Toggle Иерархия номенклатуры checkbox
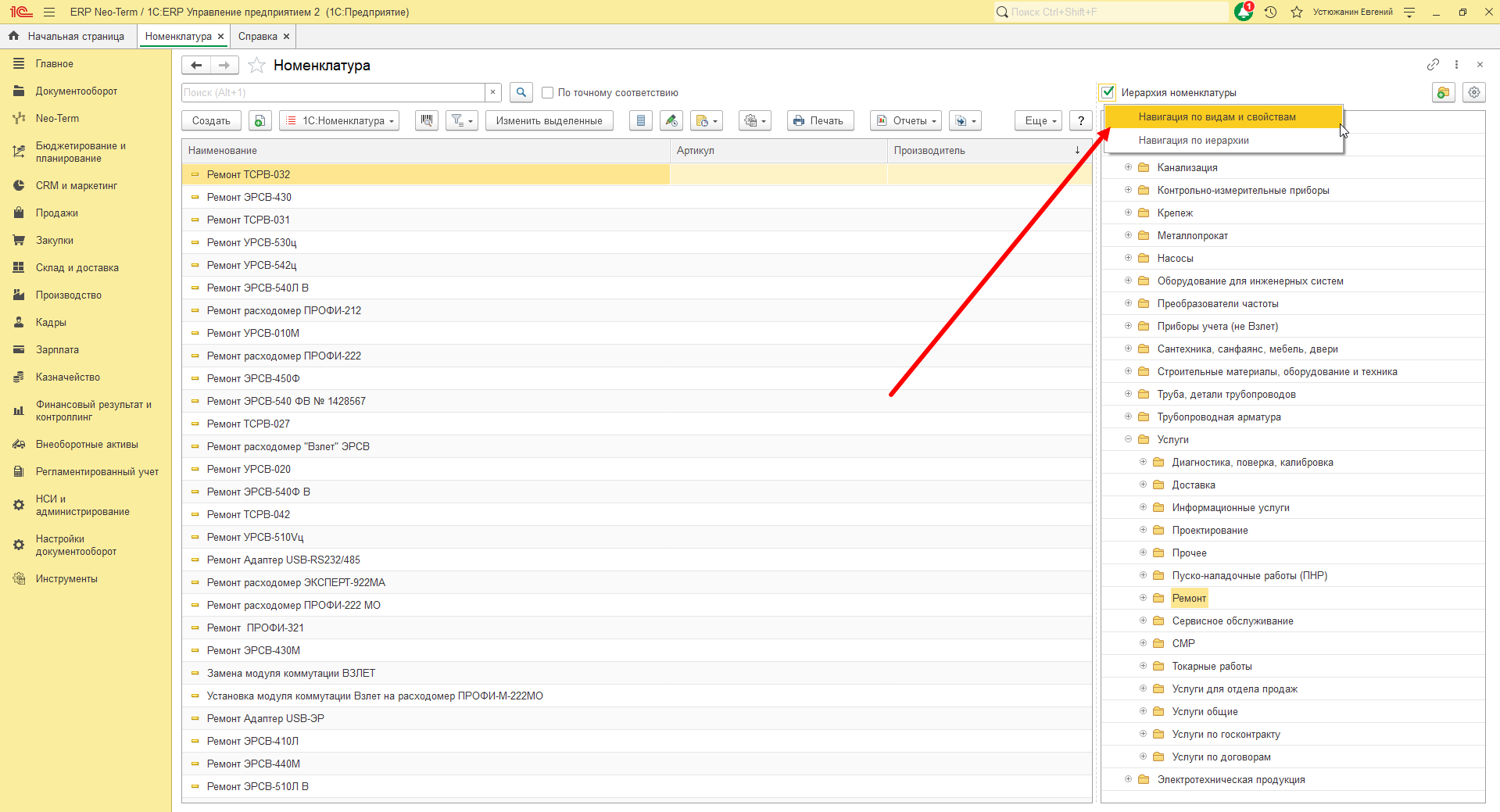This screenshot has height=812, width=1500. pyautogui.click(x=1108, y=92)
